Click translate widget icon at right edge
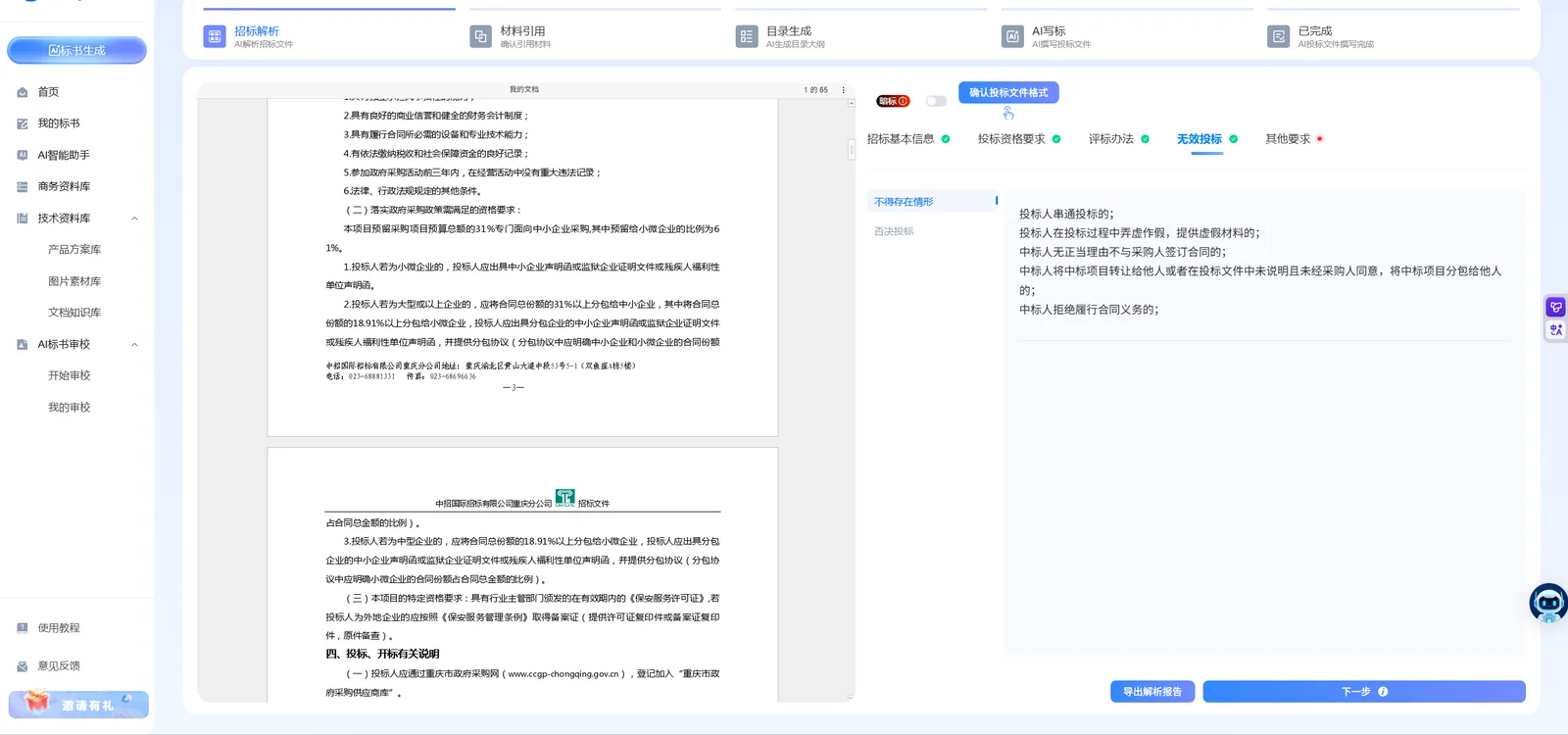The height and width of the screenshot is (735, 1568). coord(1555,330)
